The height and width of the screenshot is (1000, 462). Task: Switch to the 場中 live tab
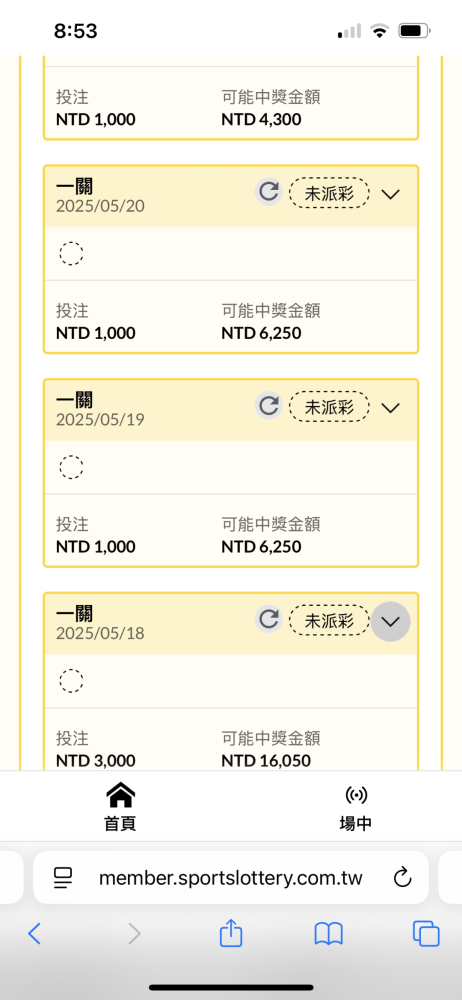point(355,807)
